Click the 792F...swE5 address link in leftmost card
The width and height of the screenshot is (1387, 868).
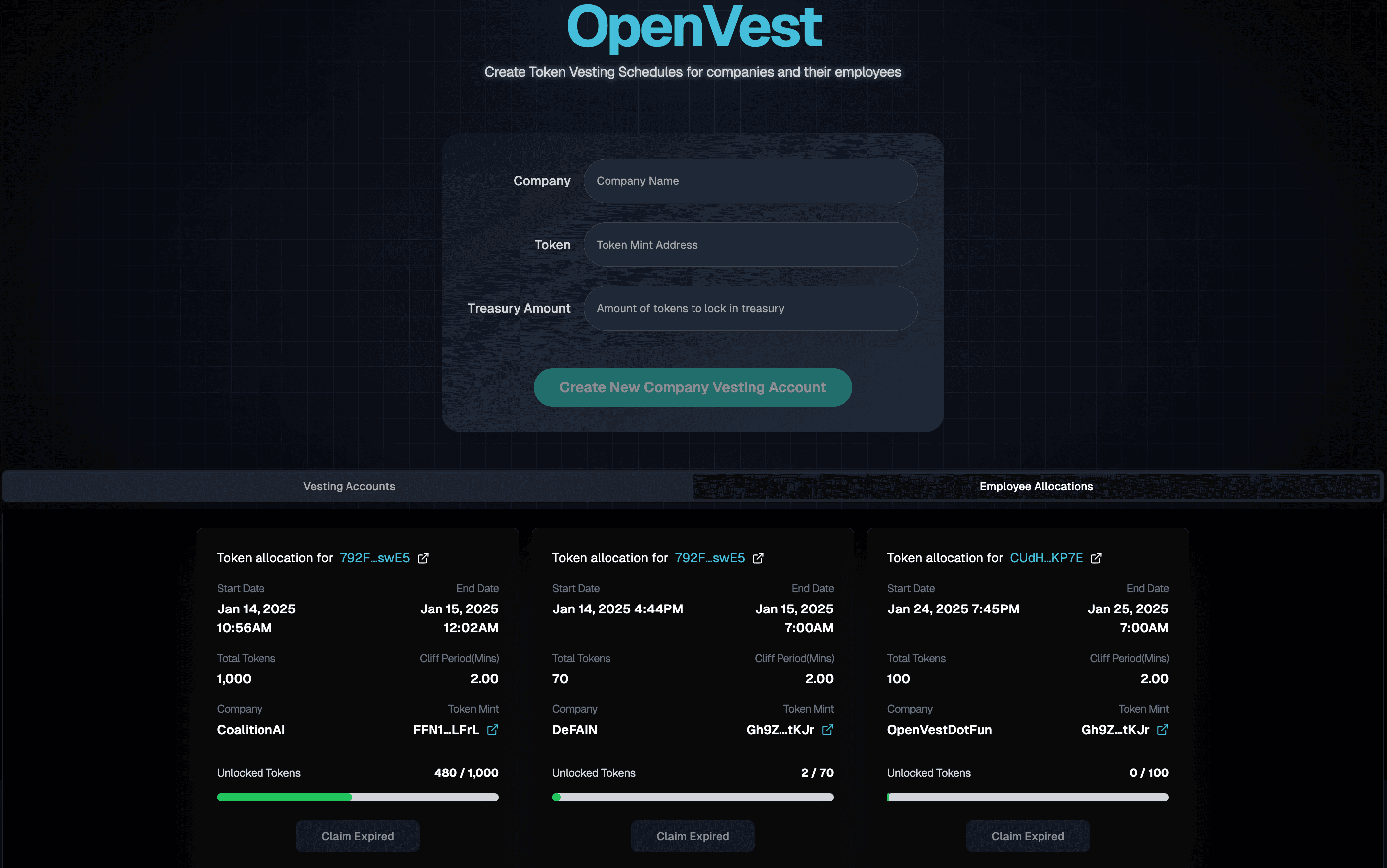tap(374, 557)
